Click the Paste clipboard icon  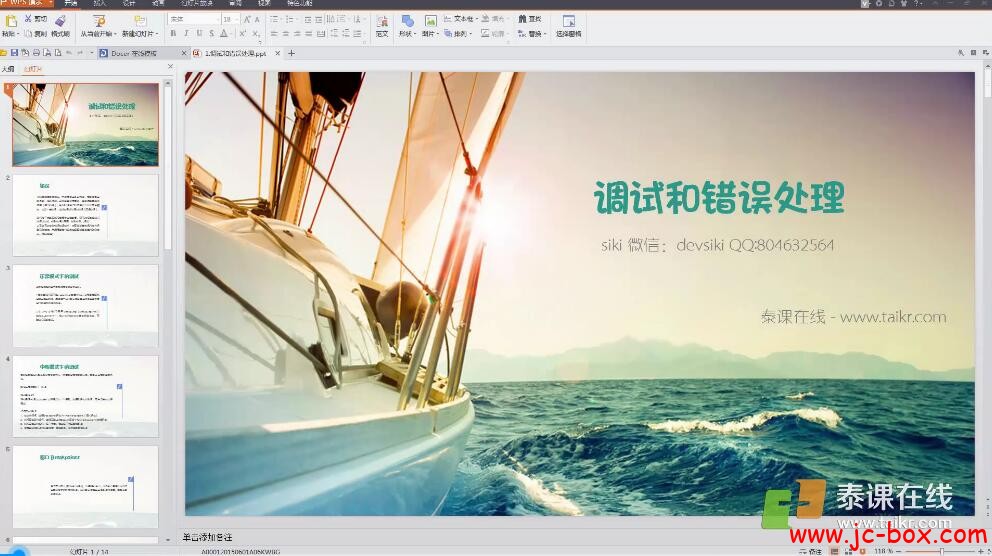click(x=11, y=21)
